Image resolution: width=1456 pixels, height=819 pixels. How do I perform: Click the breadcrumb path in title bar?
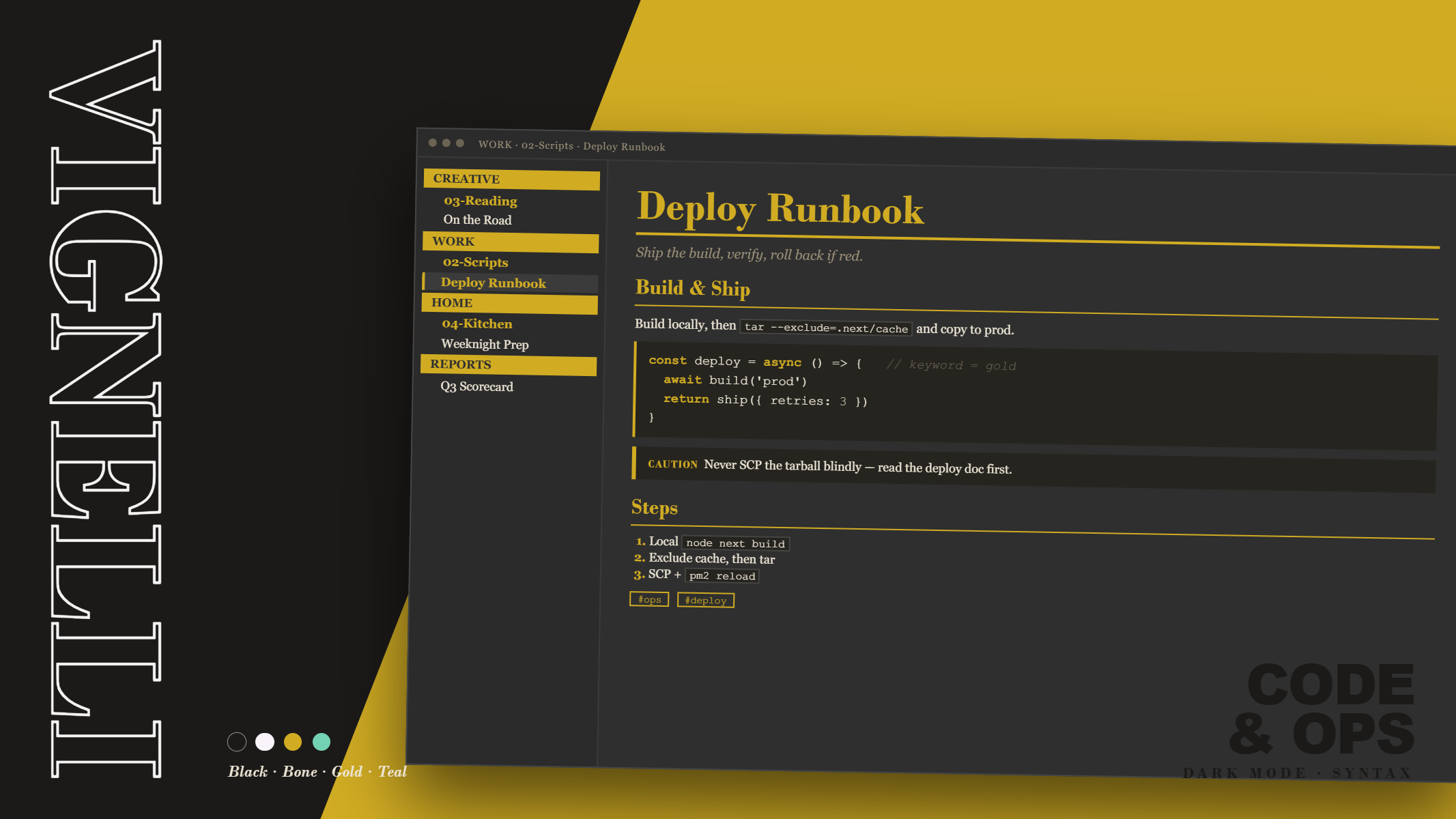(571, 145)
